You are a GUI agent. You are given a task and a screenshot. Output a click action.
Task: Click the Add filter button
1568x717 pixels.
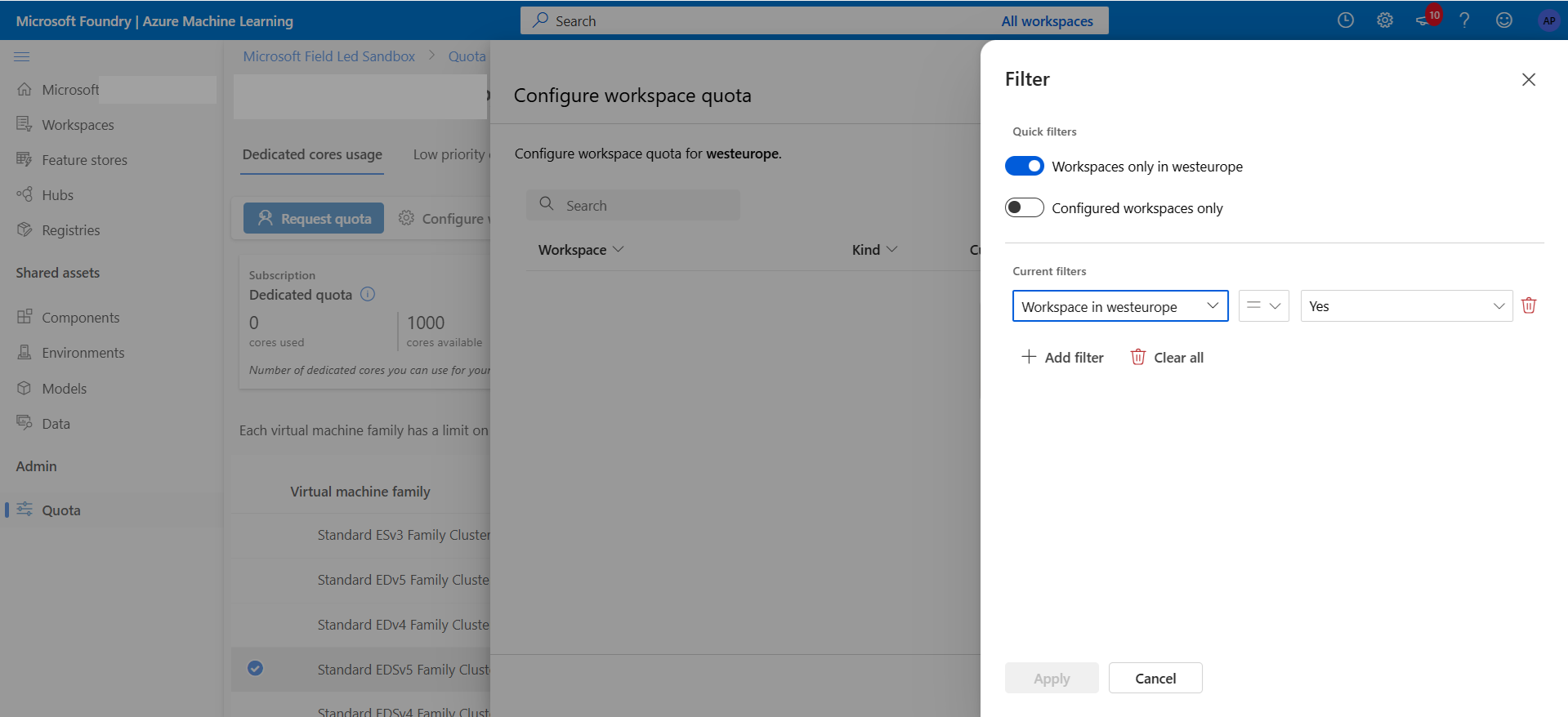tap(1062, 358)
